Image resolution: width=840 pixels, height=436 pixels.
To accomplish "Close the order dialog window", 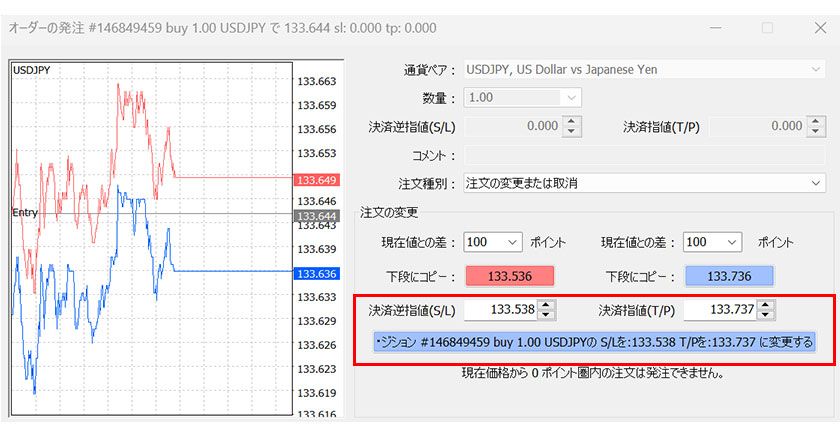I will (x=820, y=27).
